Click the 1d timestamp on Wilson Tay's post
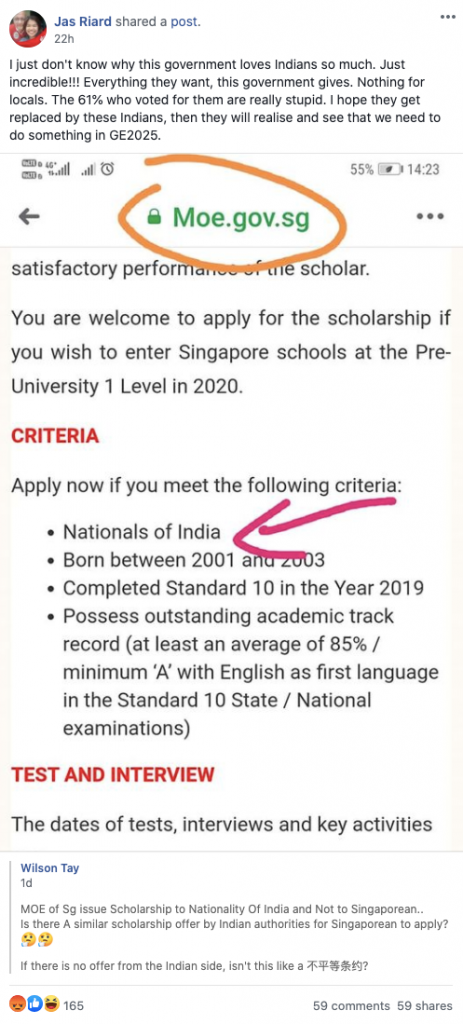463x1024 pixels. [26, 883]
